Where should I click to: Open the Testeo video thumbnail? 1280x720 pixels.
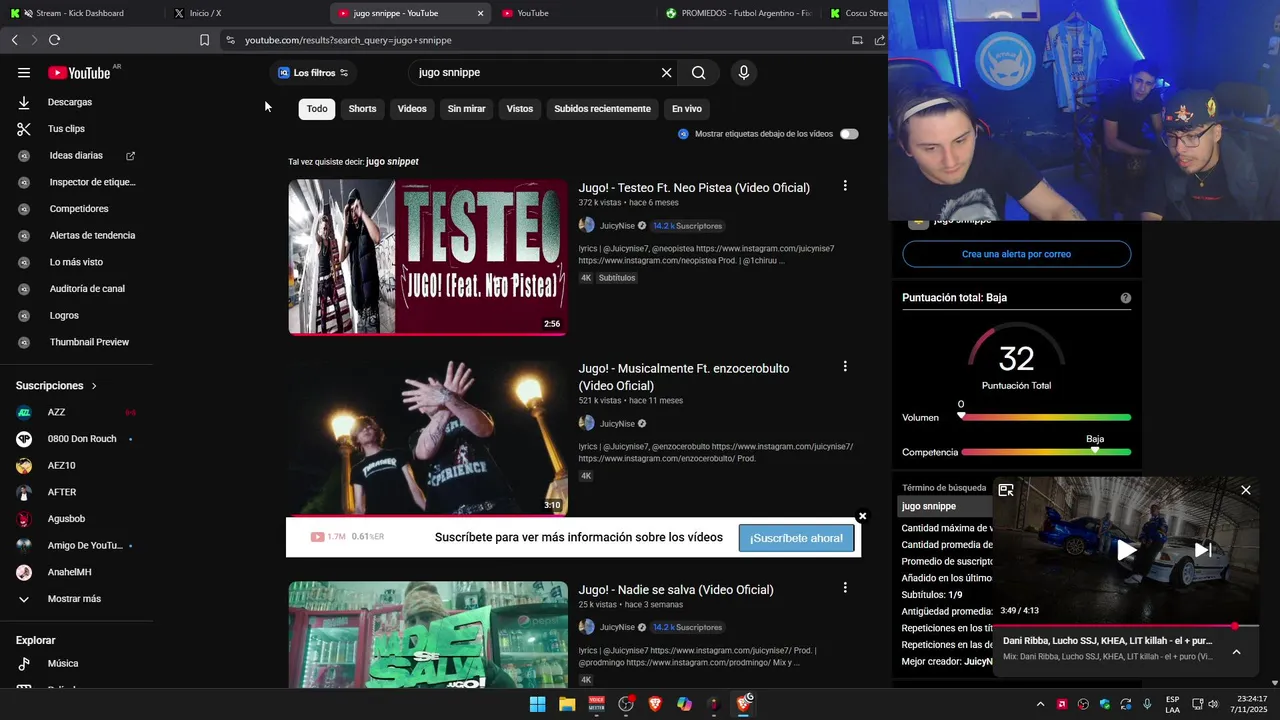pyautogui.click(x=428, y=257)
